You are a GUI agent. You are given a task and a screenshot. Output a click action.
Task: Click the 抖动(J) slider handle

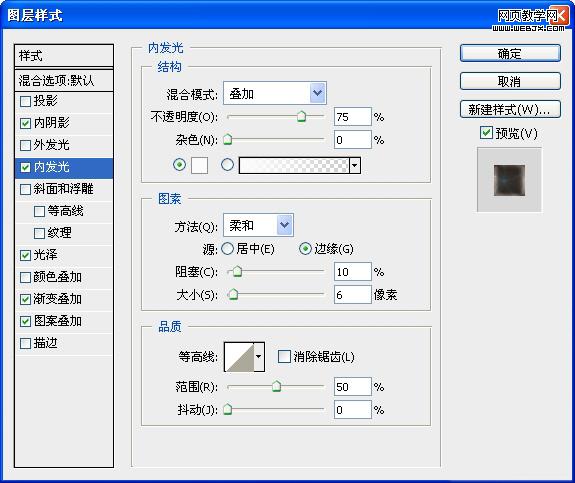228,409
